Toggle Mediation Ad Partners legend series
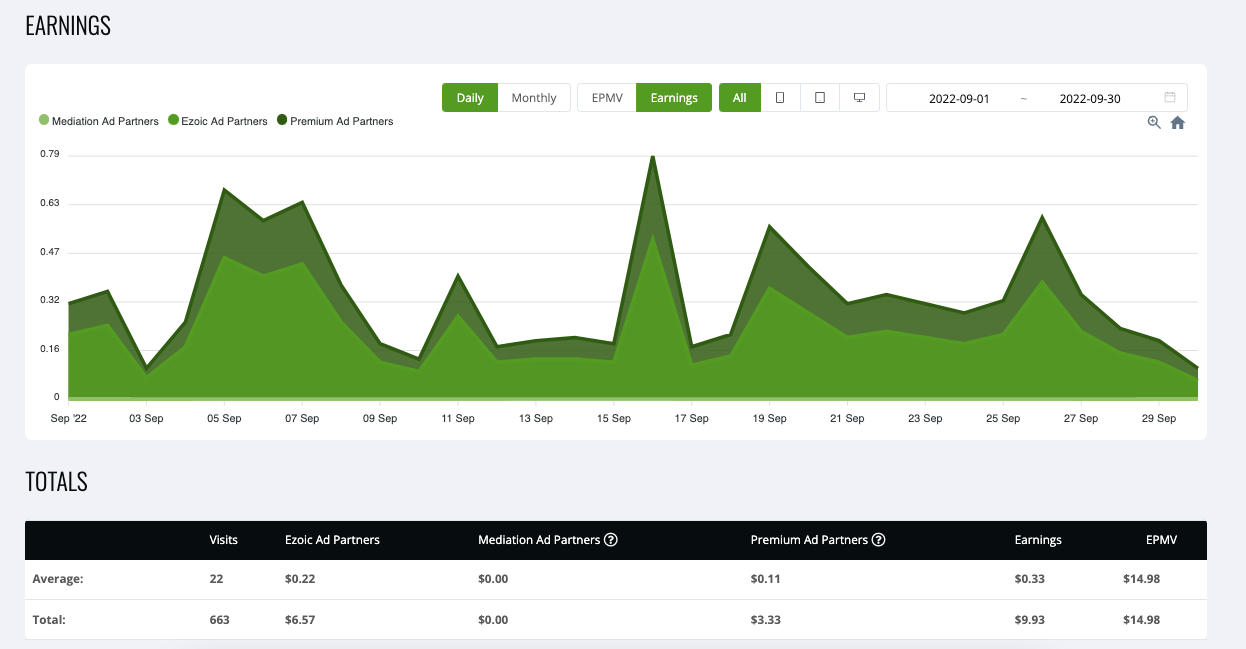The image size is (1246, 649). [99, 121]
